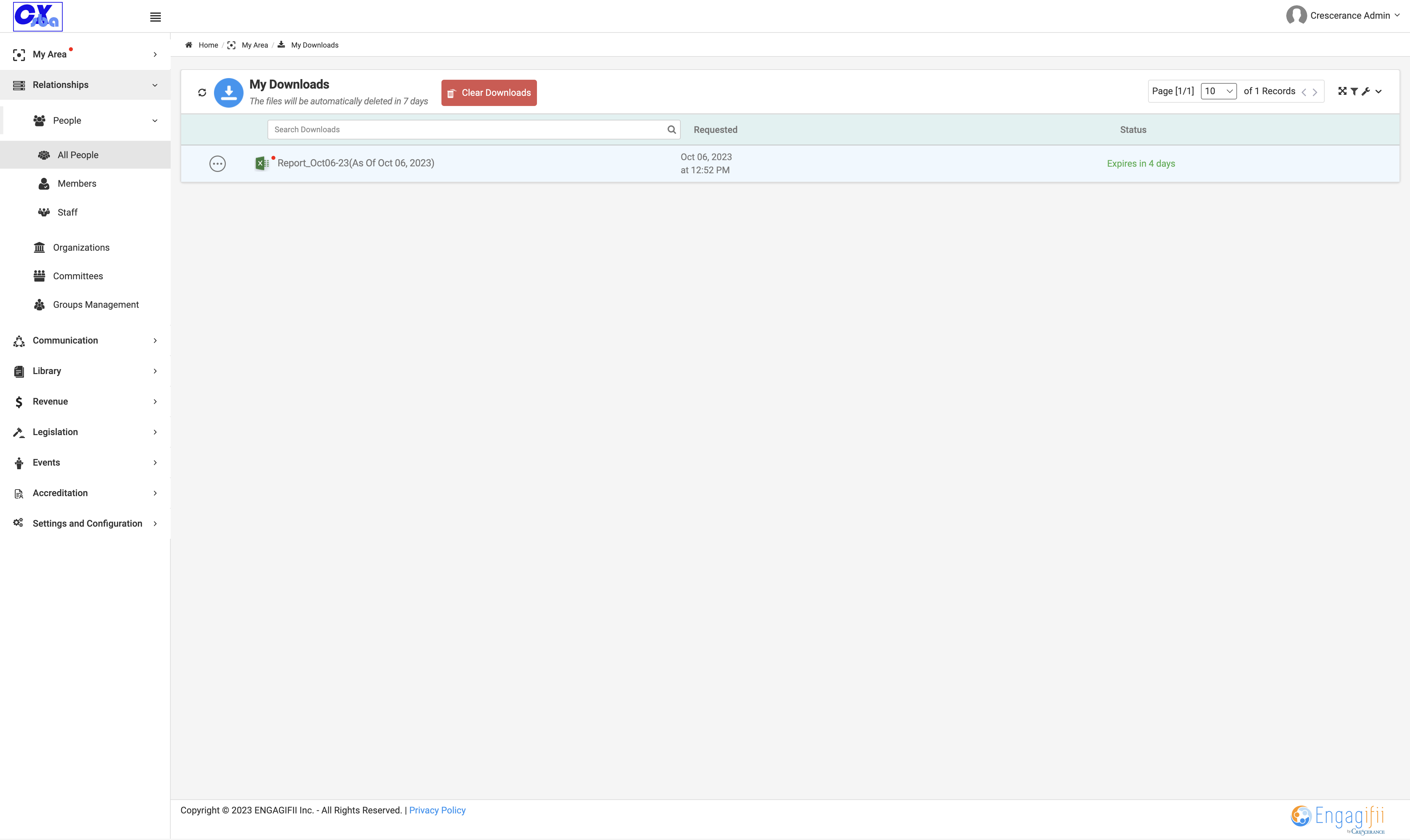Toggle the hamburger sidebar menu
Image resolution: width=1410 pixels, height=840 pixels.
pos(155,17)
